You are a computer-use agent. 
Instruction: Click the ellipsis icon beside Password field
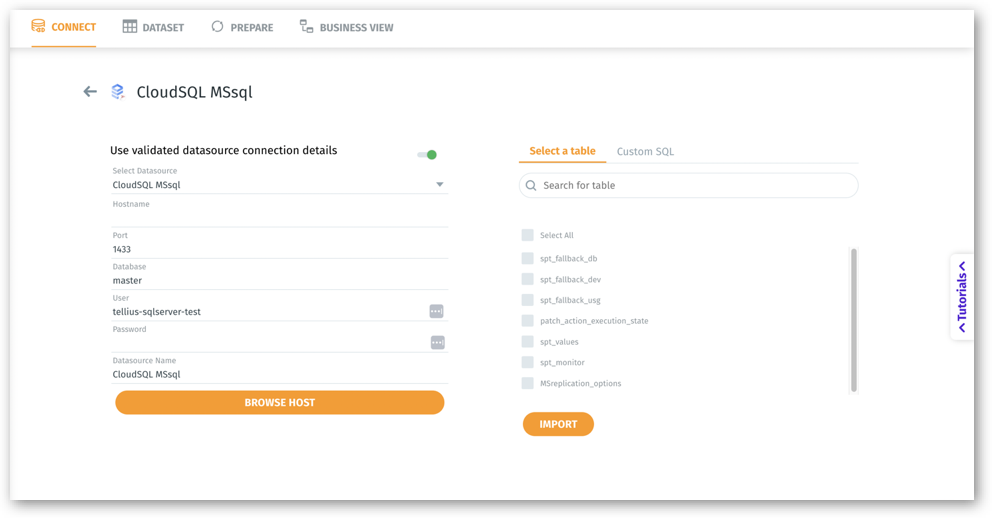point(437,342)
